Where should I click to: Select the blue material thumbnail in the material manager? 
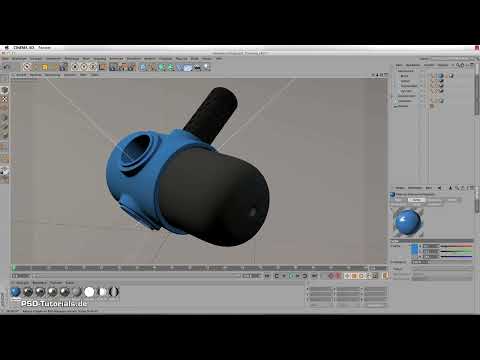point(15,292)
